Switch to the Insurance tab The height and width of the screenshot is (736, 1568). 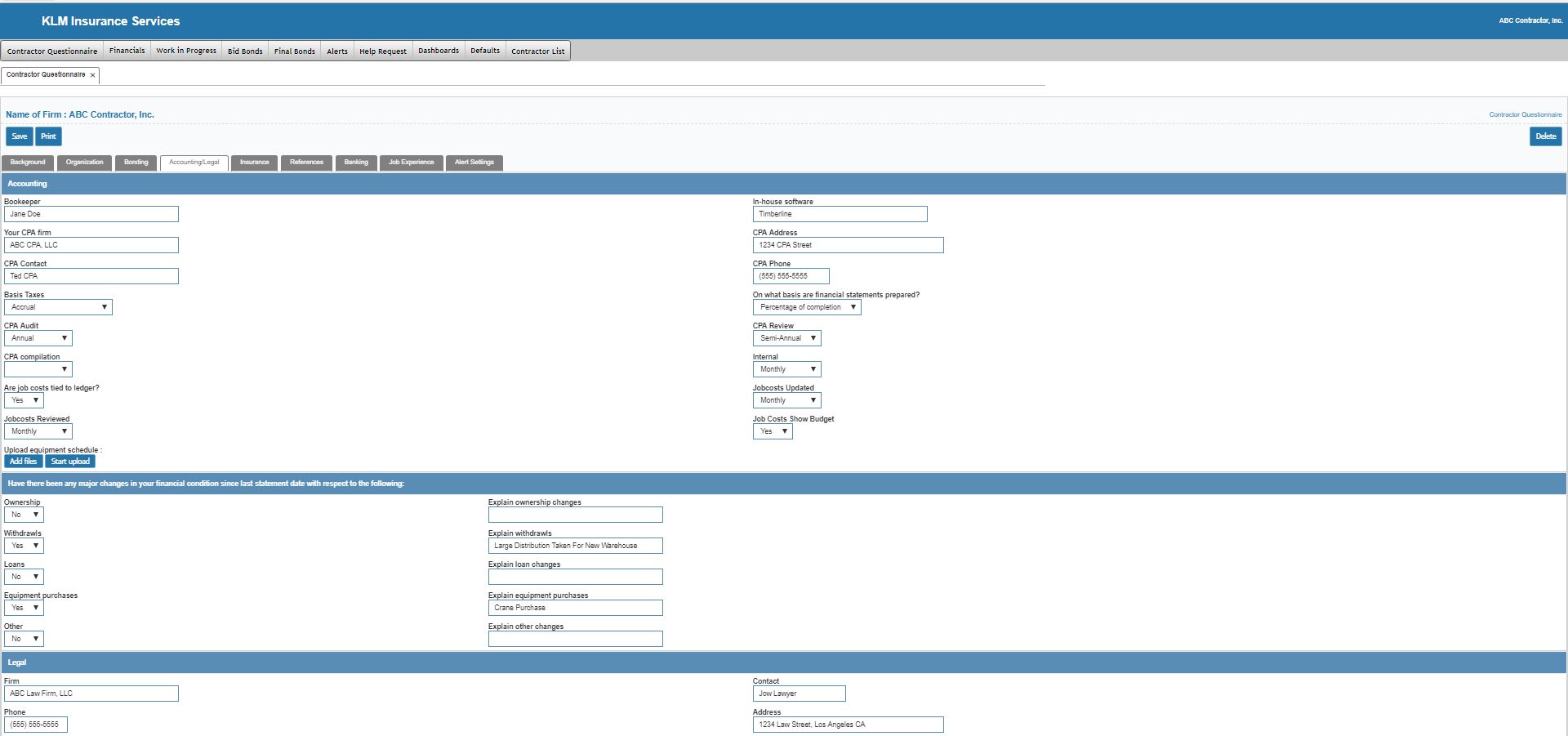click(254, 163)
